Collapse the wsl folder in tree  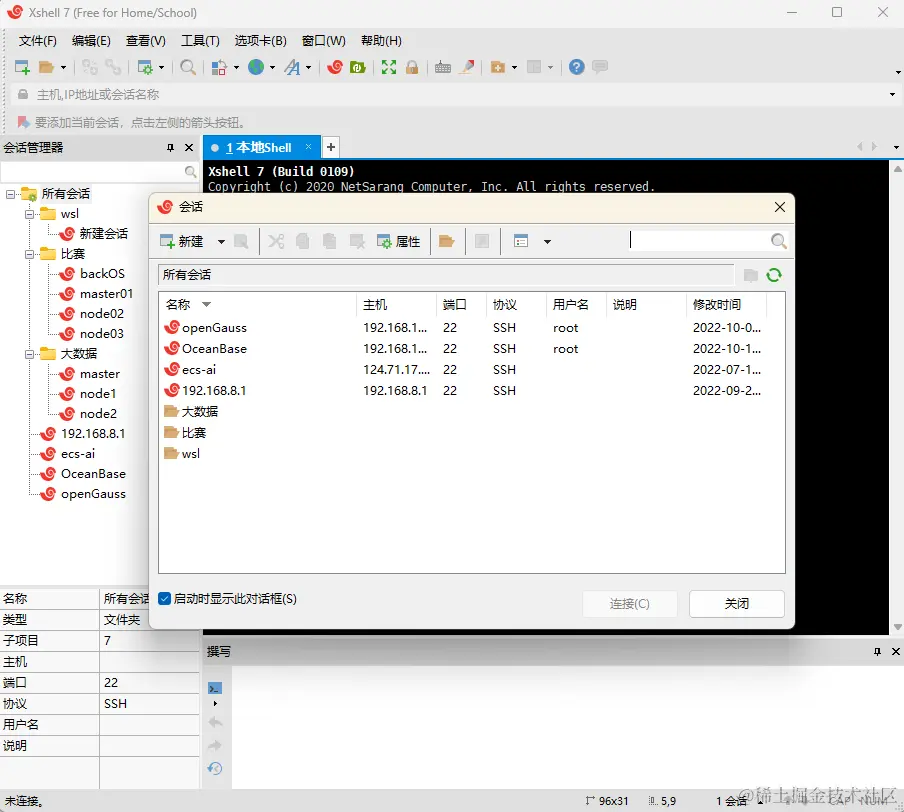[29, 215]
